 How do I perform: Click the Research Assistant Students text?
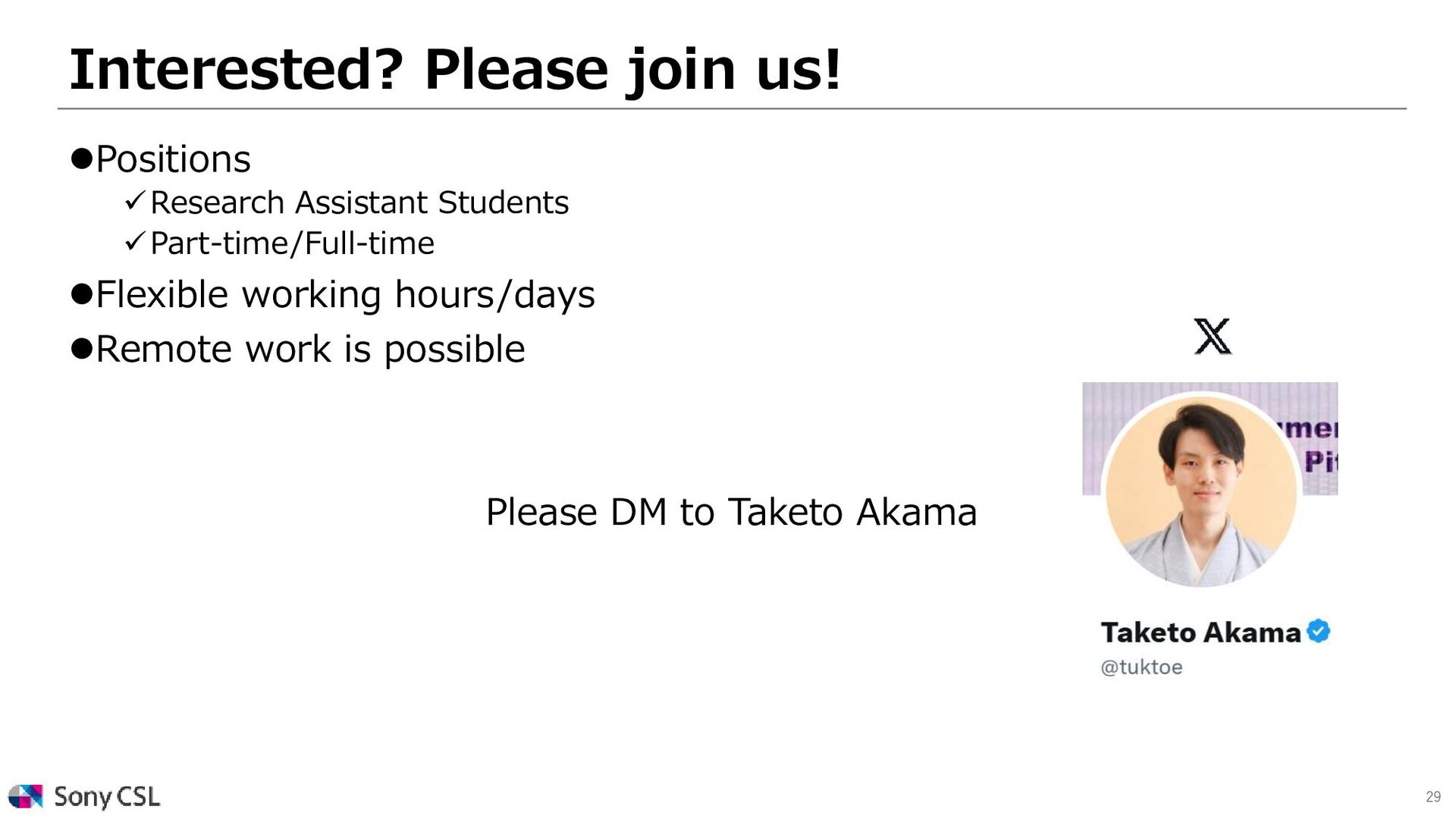click(x=359, y=202)
